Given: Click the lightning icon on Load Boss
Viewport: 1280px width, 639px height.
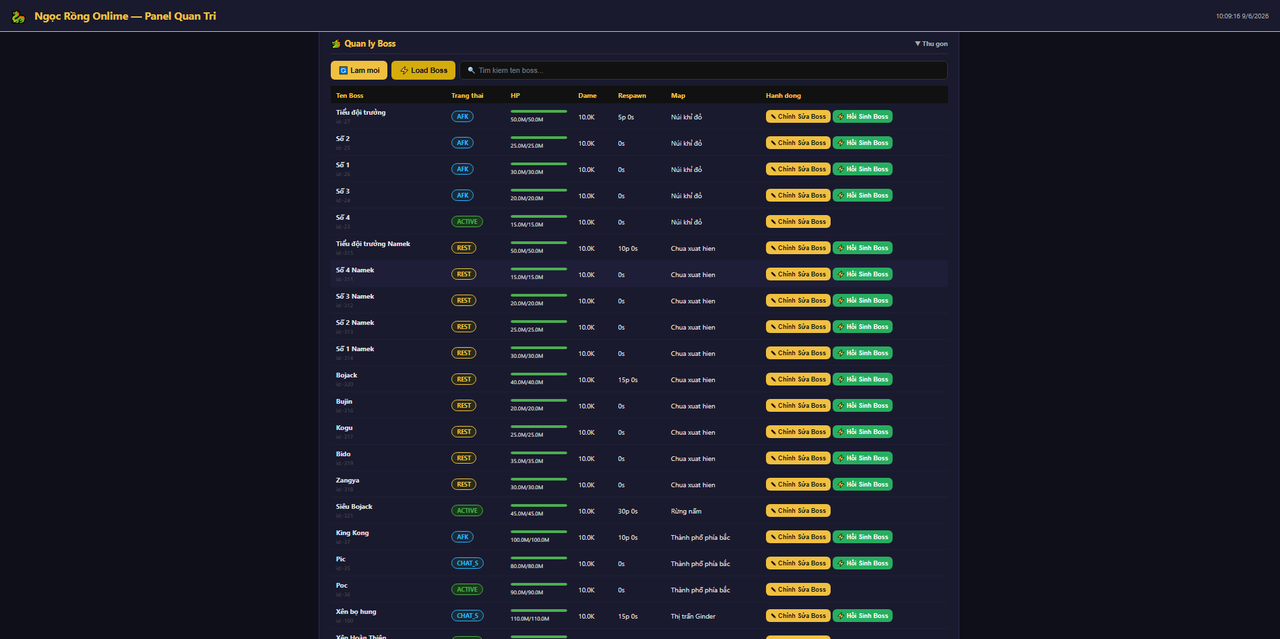Looking at the screenshot, I should [404, 71].
